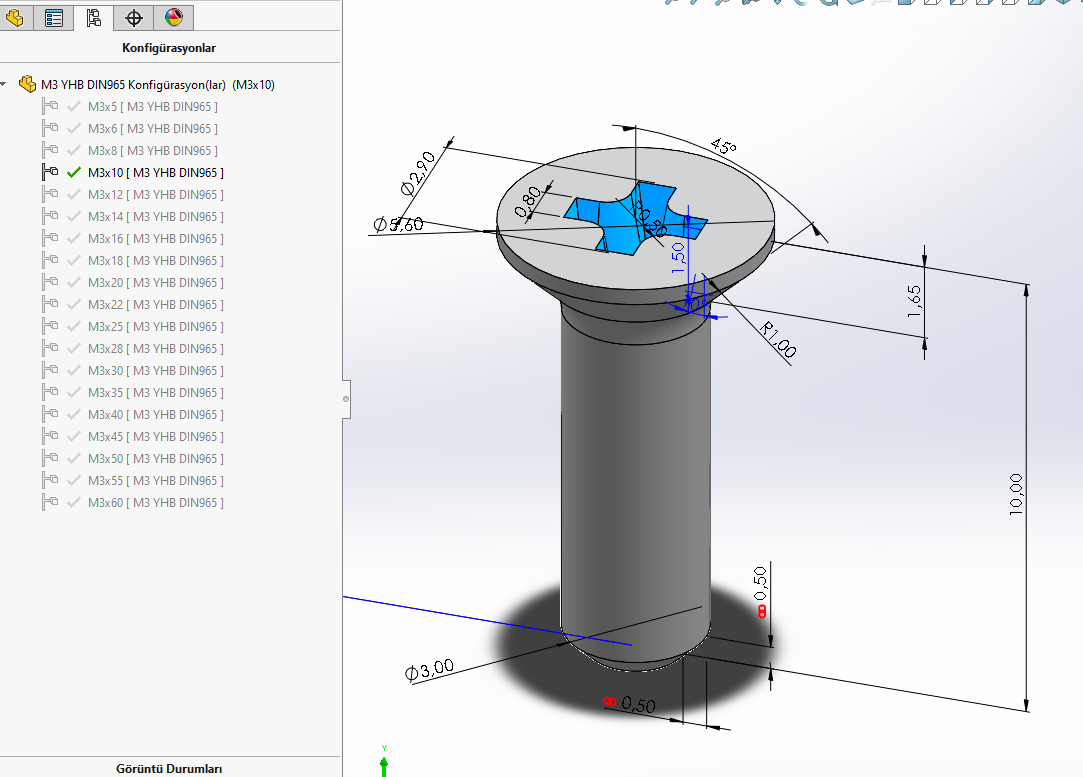This screenshot has width=1083, height=777.
Task: Select the M3x60 configuration
Action: (x=155, y=503)
